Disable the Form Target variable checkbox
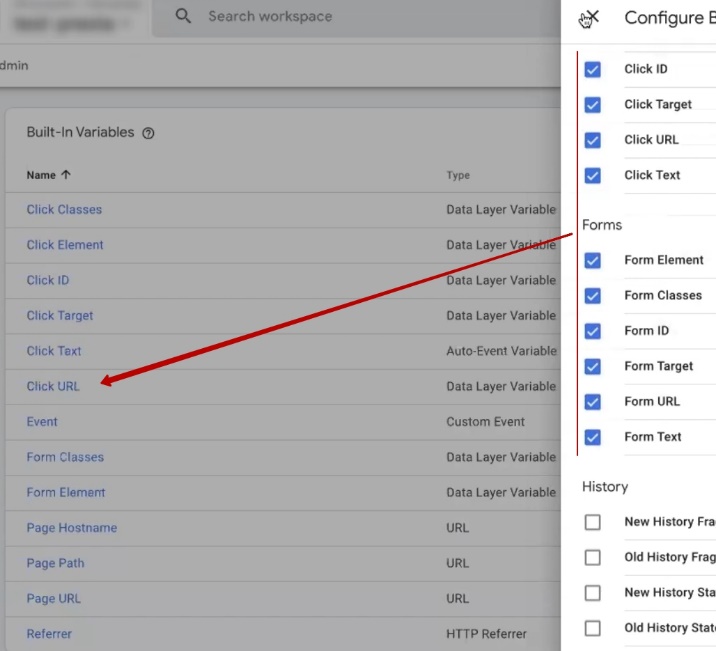Image resolution: width=716 pixels, height=651 pixels. click(x=593, y=366)
